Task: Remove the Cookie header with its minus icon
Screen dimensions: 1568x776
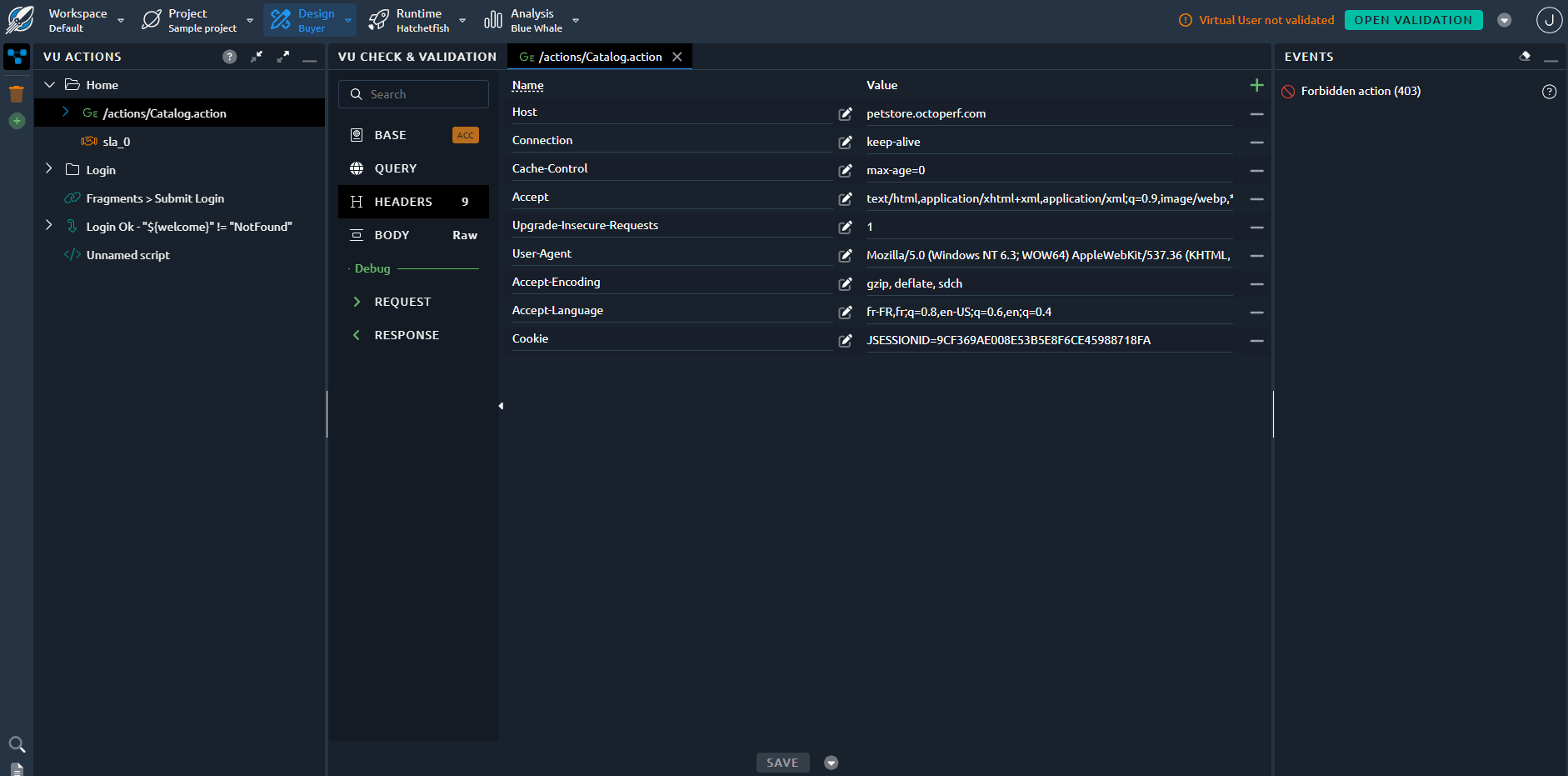Action: [1257, 341]
